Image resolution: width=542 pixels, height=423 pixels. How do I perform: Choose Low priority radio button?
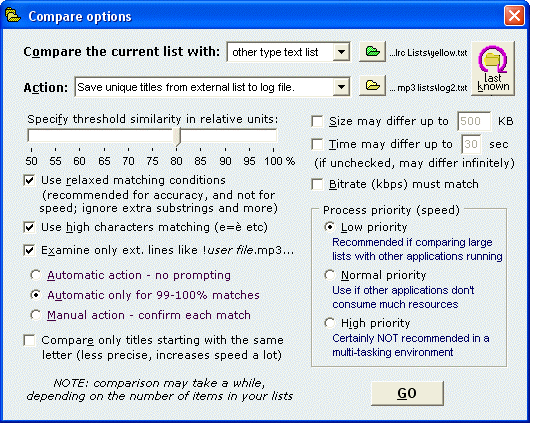pos(330,227)
